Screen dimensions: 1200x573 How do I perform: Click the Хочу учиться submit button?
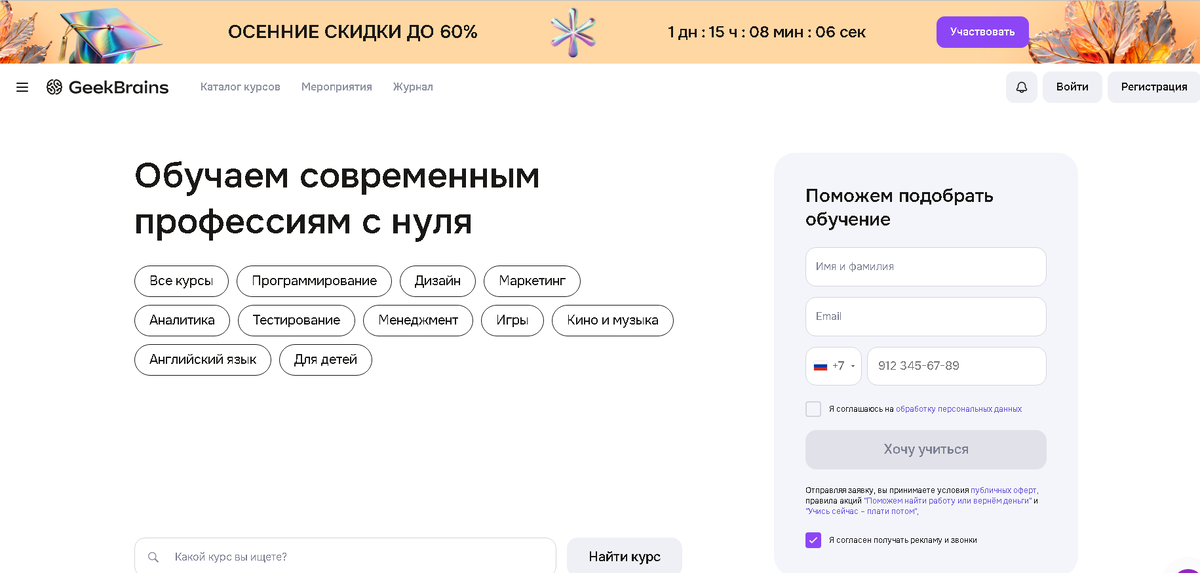pyautogui.click(x=926, y=450)
